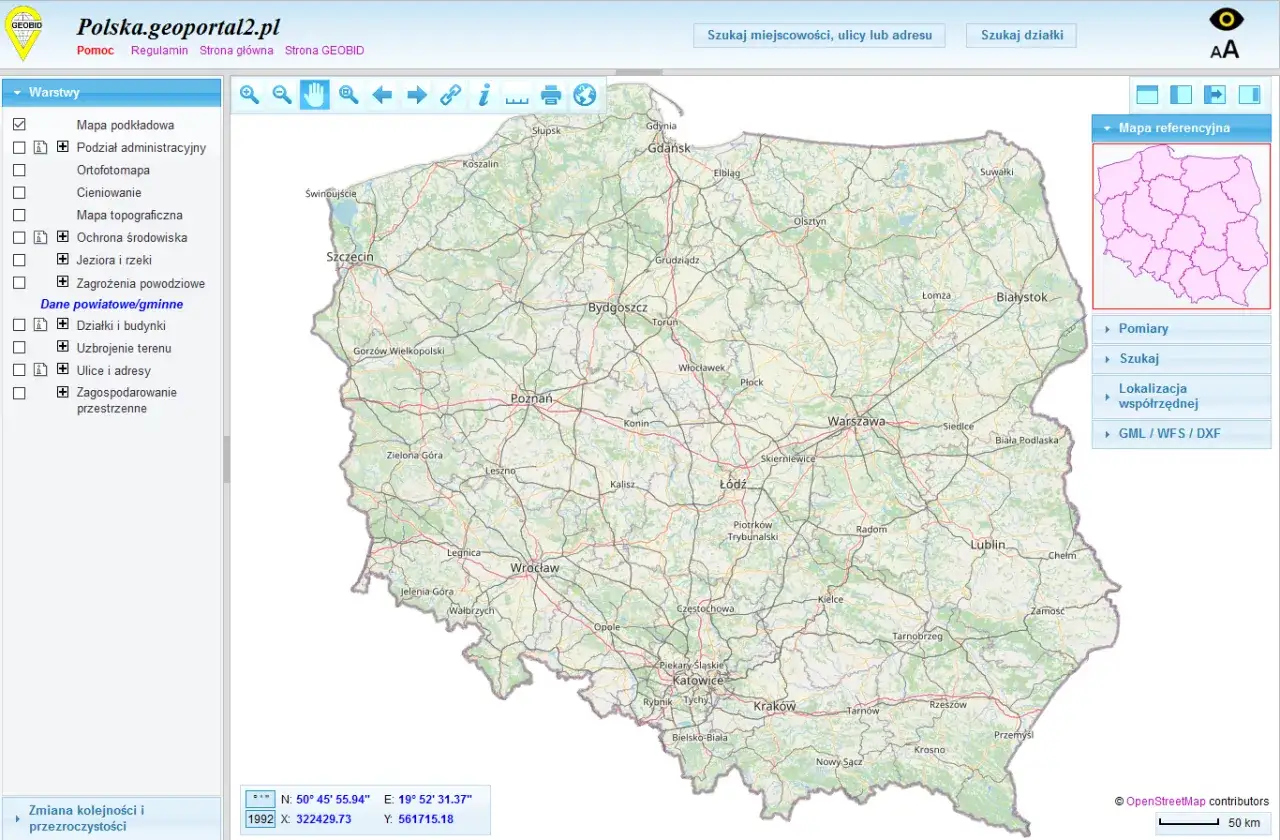
Task: Check the Ochrona środowiska layer checkbox
Action: coord(19,238)
